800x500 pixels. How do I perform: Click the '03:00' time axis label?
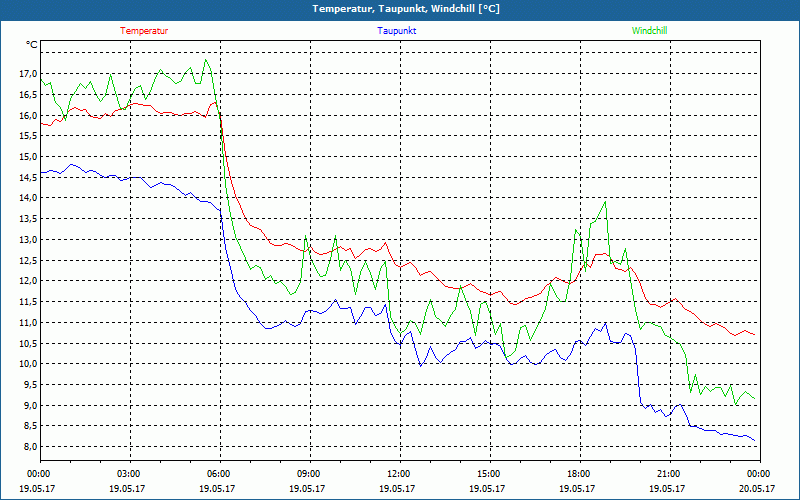tap(130, 474)
